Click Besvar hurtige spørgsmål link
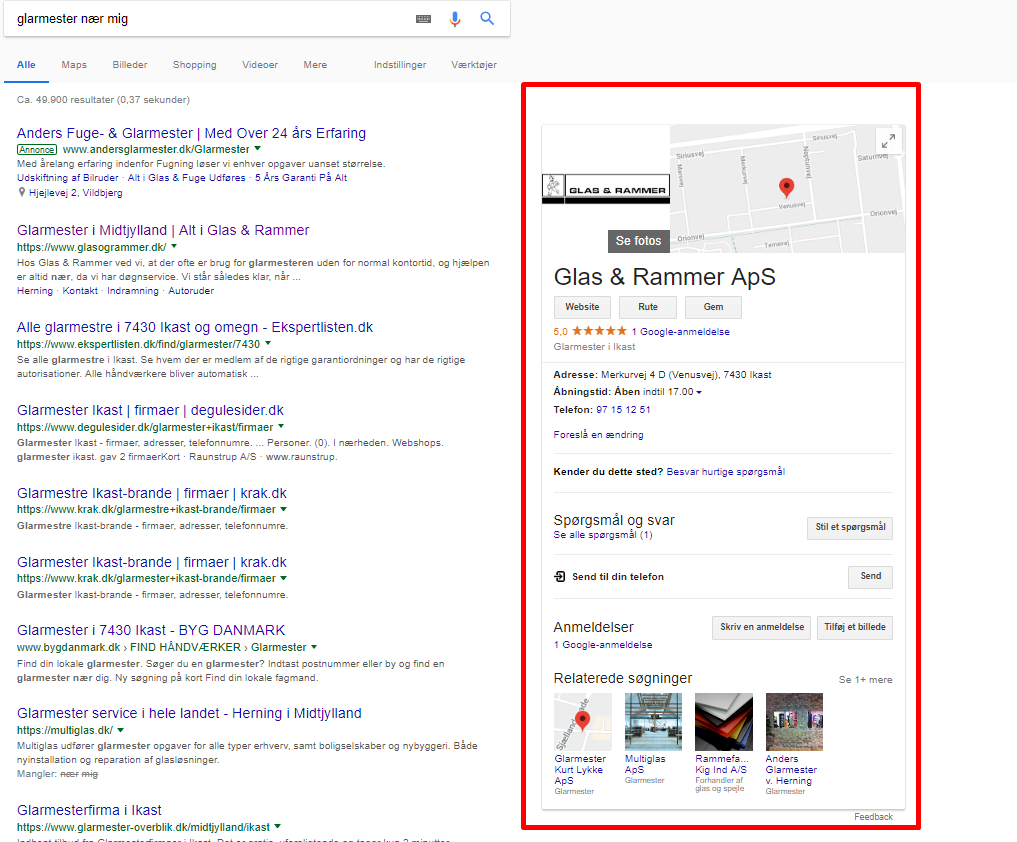The width and height of the screenshot is (1017, 842). [725, 472]
